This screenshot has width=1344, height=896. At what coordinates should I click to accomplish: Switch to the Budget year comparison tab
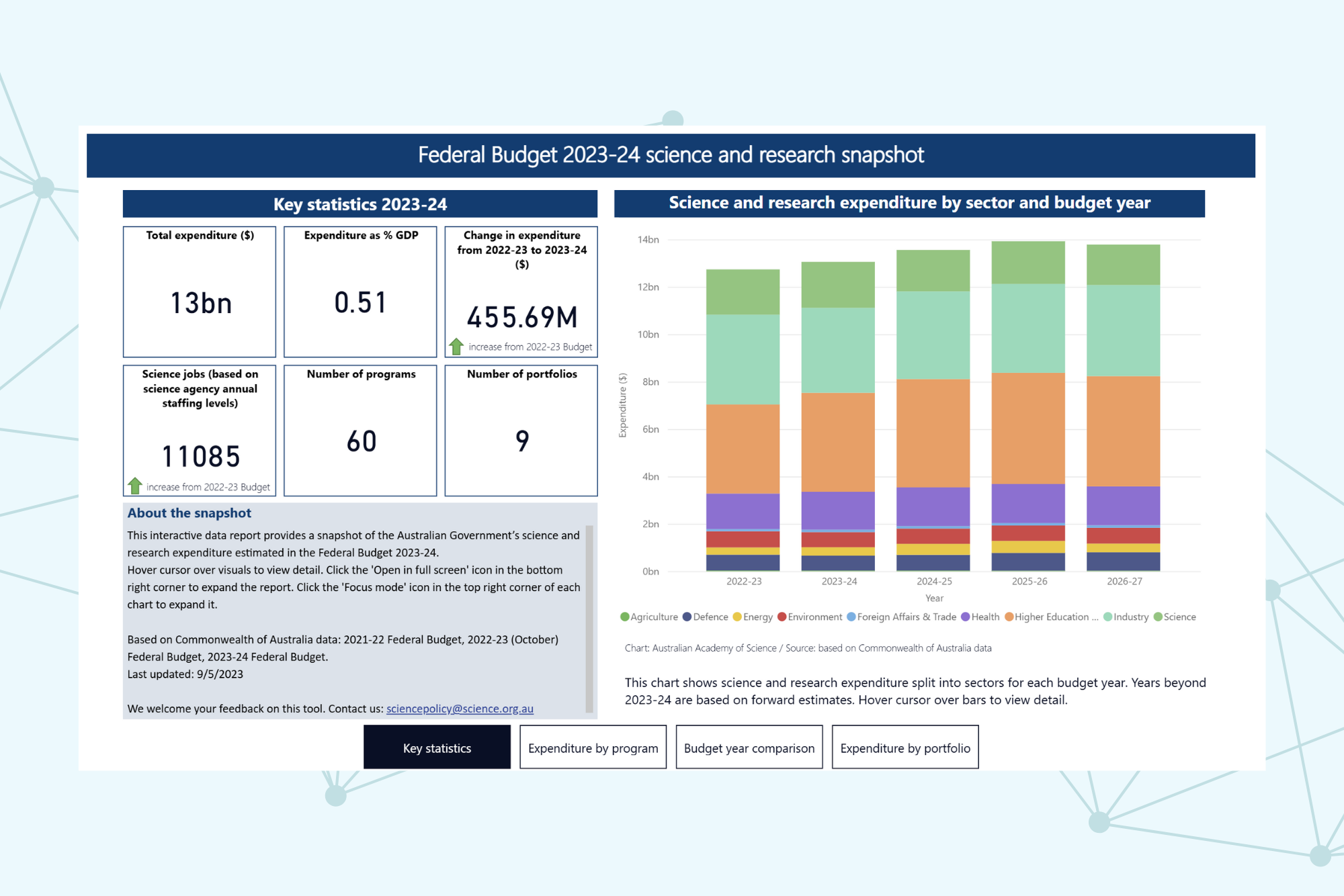click(x=749, y=747)
